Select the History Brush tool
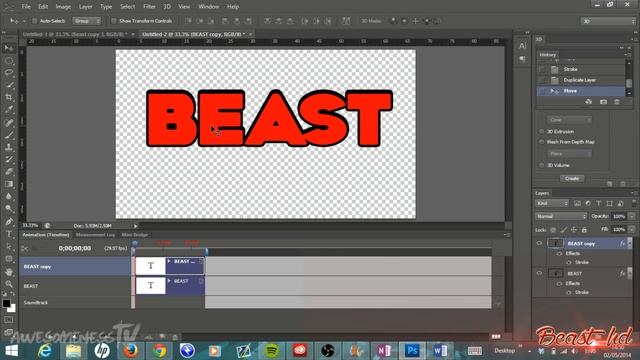This screenshot has height=360, width=640. coord(9,159)
